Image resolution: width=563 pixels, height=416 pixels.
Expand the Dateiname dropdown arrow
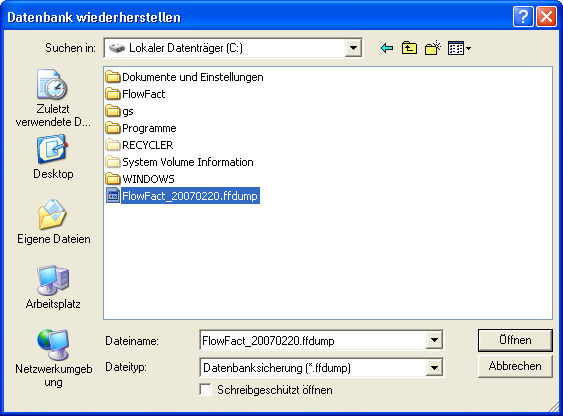pos(434,340)
